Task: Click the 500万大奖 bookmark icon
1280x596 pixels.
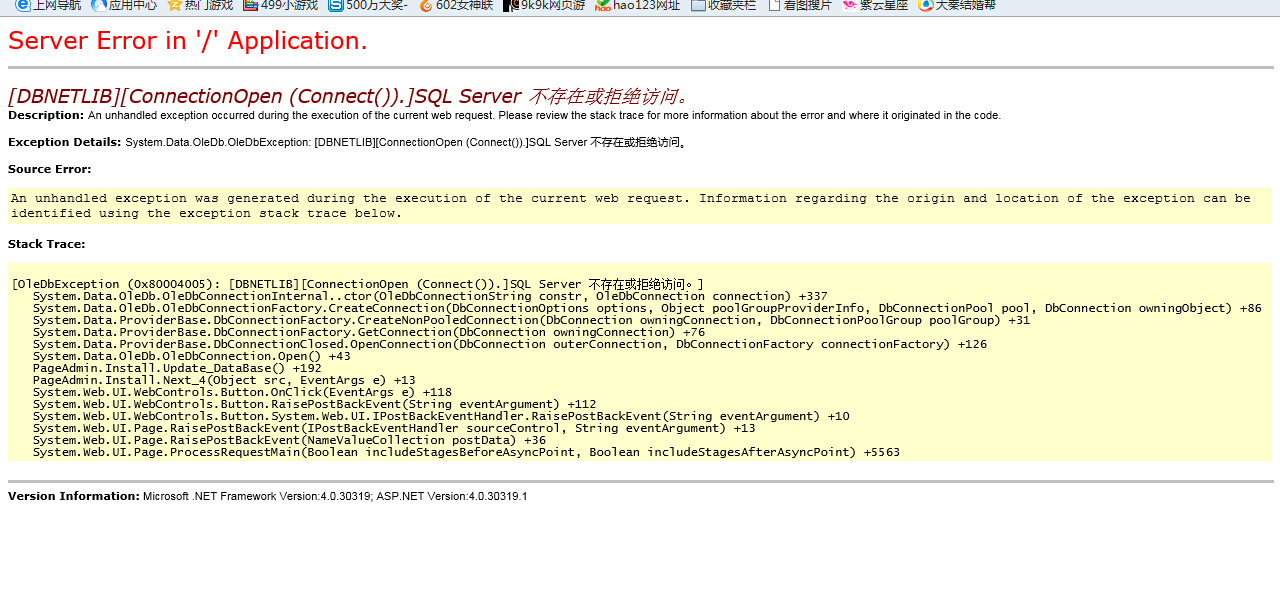Action: [335, 5]
